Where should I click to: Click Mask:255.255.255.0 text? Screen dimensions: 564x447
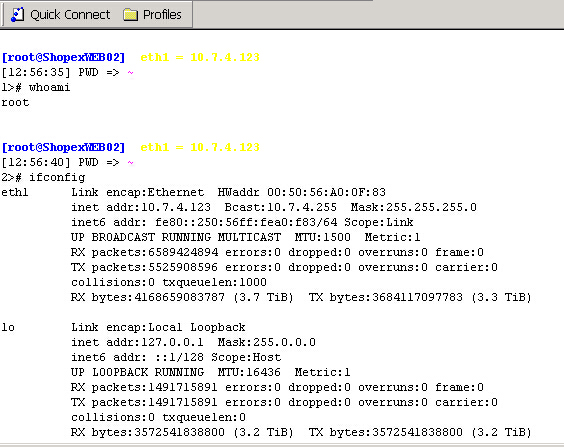pos(414,207)
